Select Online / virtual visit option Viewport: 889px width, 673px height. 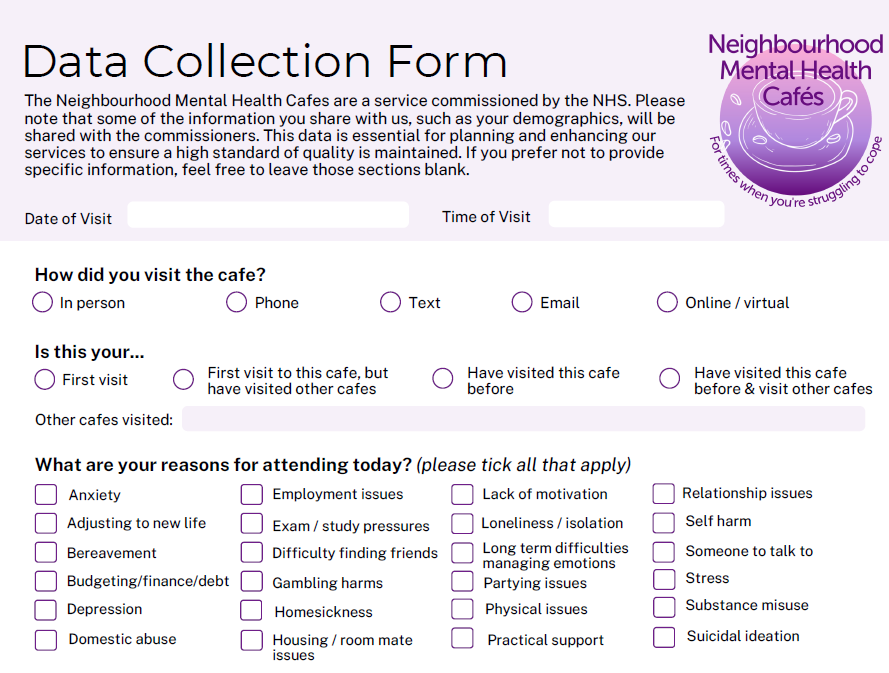pos(667,302)
